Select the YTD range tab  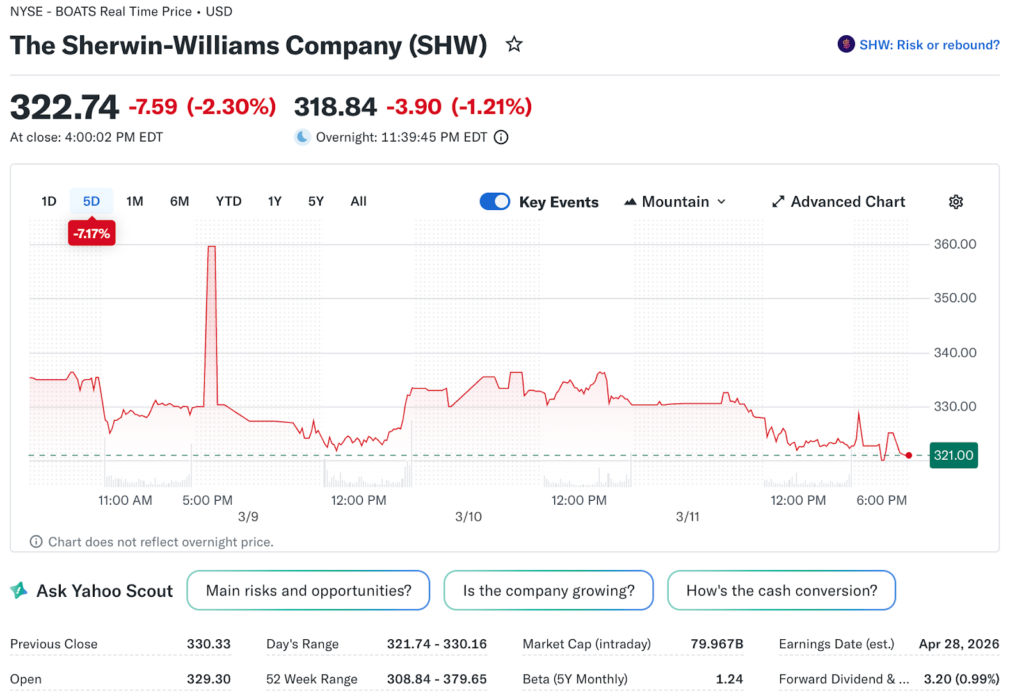pyautogui.click(x=228, y=202)
